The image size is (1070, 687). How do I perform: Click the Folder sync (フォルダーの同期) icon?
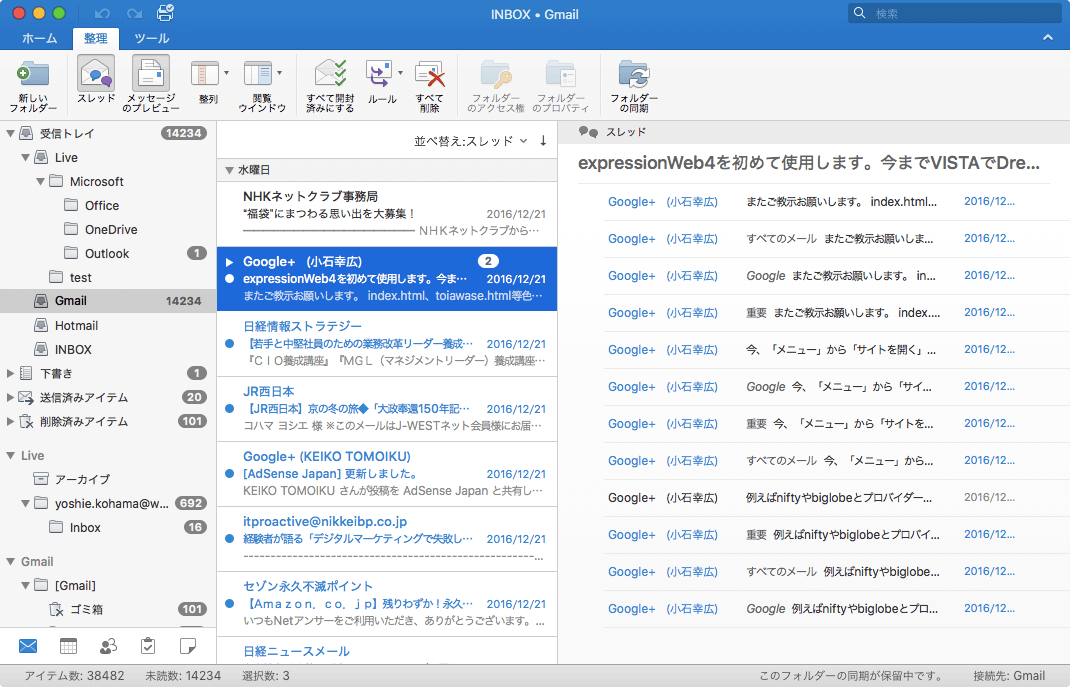pyautogui.click(x=634, y=85)
